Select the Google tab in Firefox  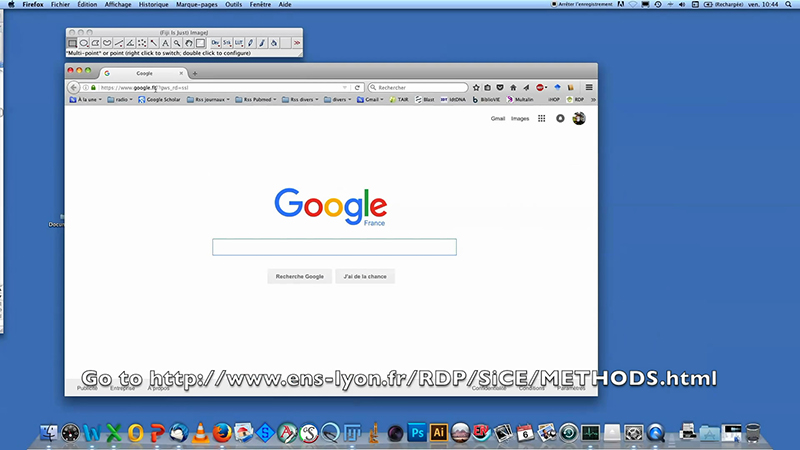[144, 73]
